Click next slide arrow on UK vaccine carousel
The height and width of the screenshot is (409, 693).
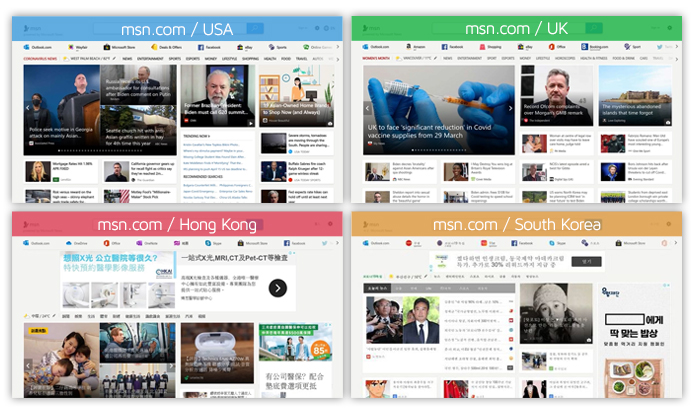[x=510, y=108]
